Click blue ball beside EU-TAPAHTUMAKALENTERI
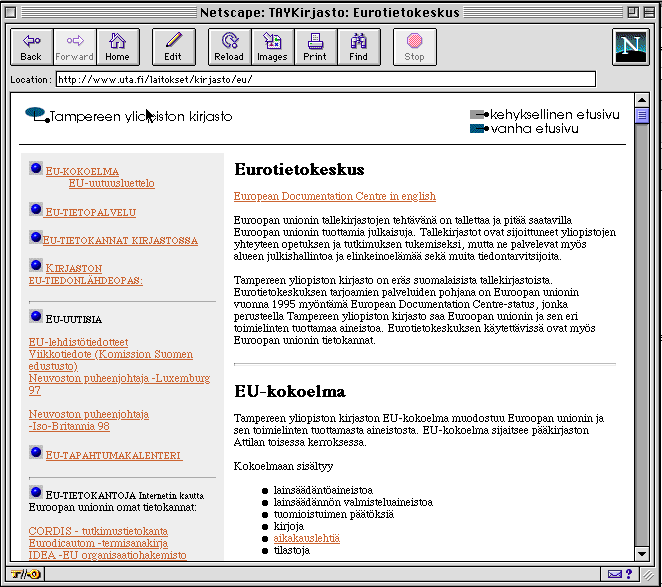662x587 pixels. [36, 452]
